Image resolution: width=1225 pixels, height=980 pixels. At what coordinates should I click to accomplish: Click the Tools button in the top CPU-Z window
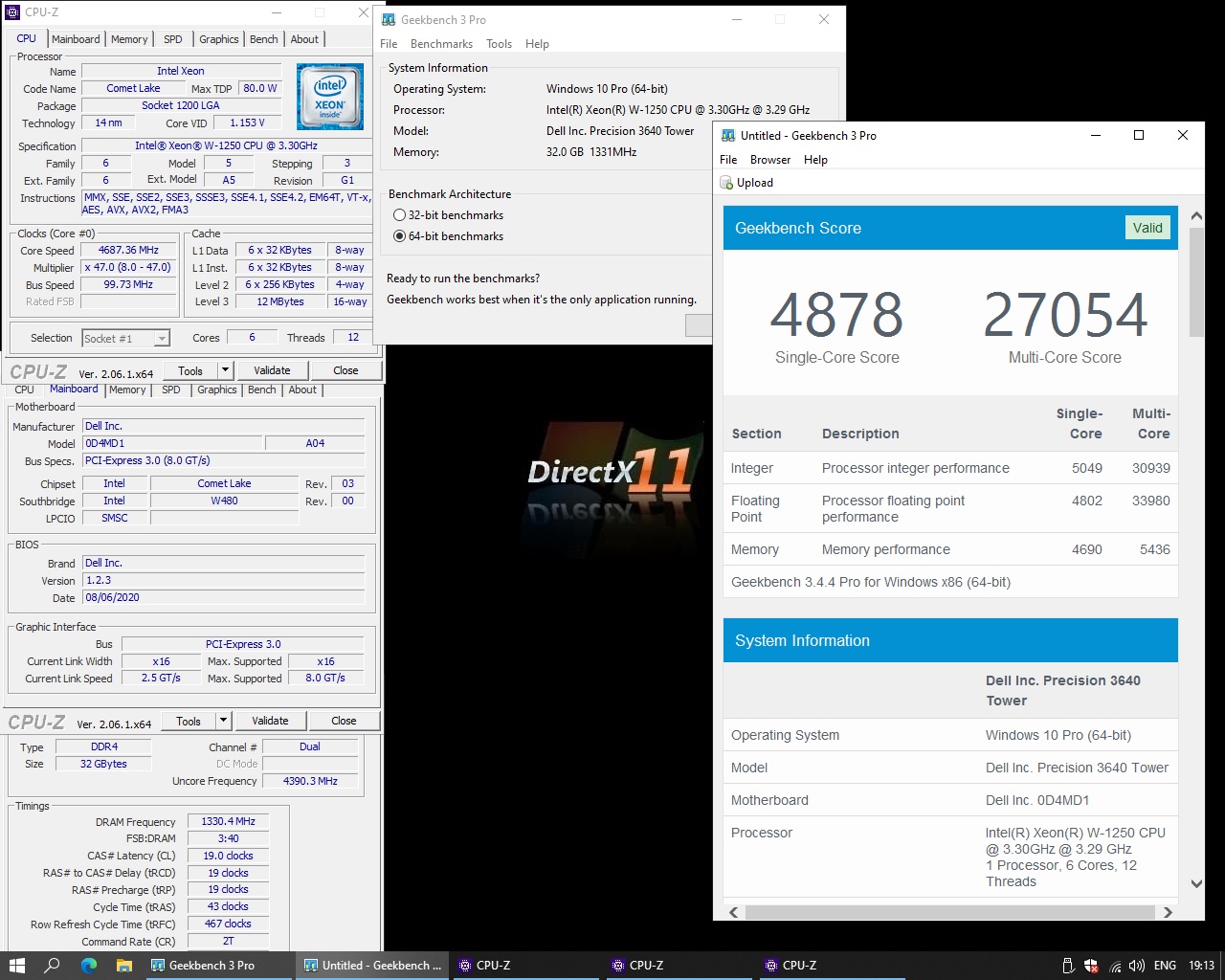190,370
